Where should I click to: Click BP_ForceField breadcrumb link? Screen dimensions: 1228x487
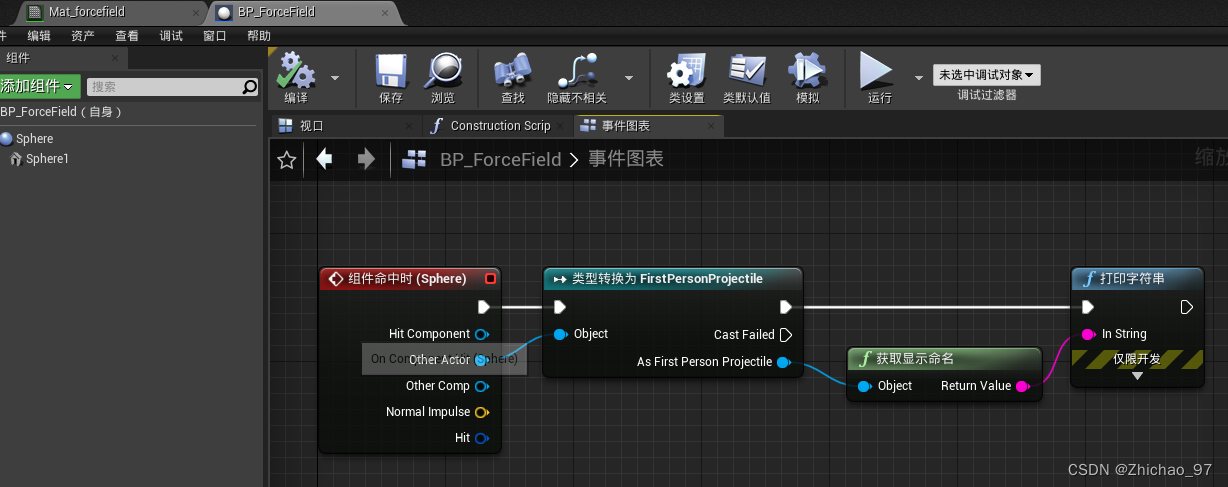tap(501, 159)
